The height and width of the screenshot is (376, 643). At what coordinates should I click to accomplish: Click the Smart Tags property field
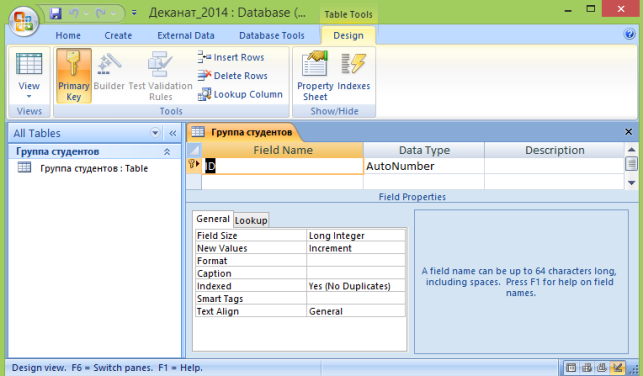[x=356, y=299]
